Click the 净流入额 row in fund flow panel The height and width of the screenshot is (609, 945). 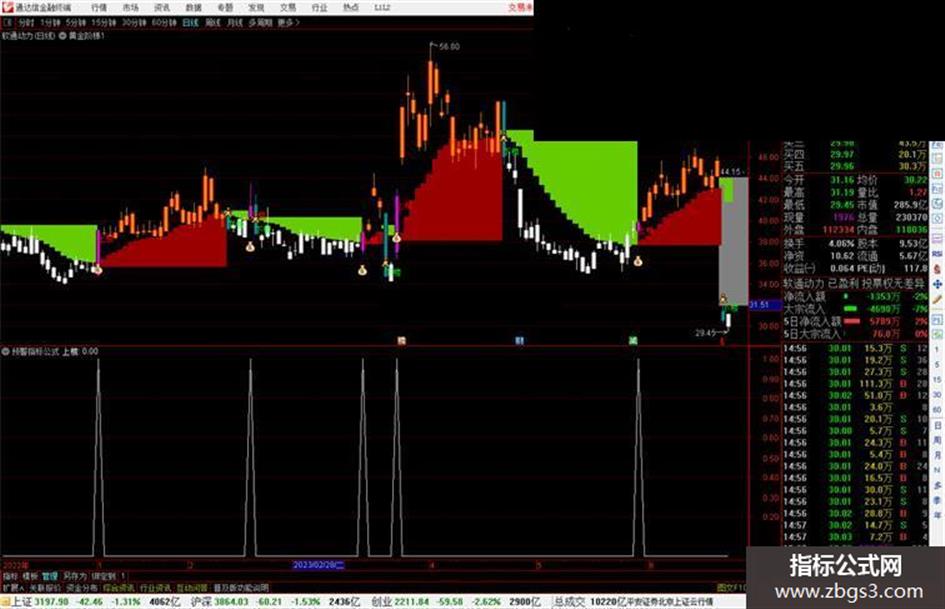pos(855,297)
